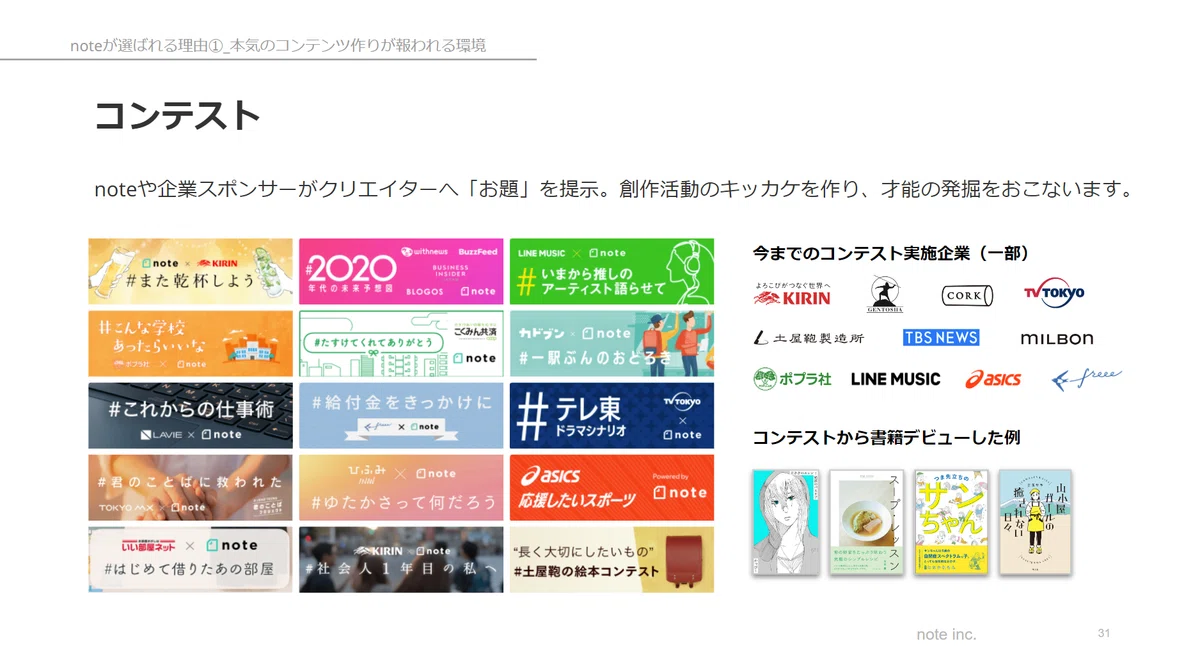Open the #また乾杯しよう contest banner

[191, 271]
